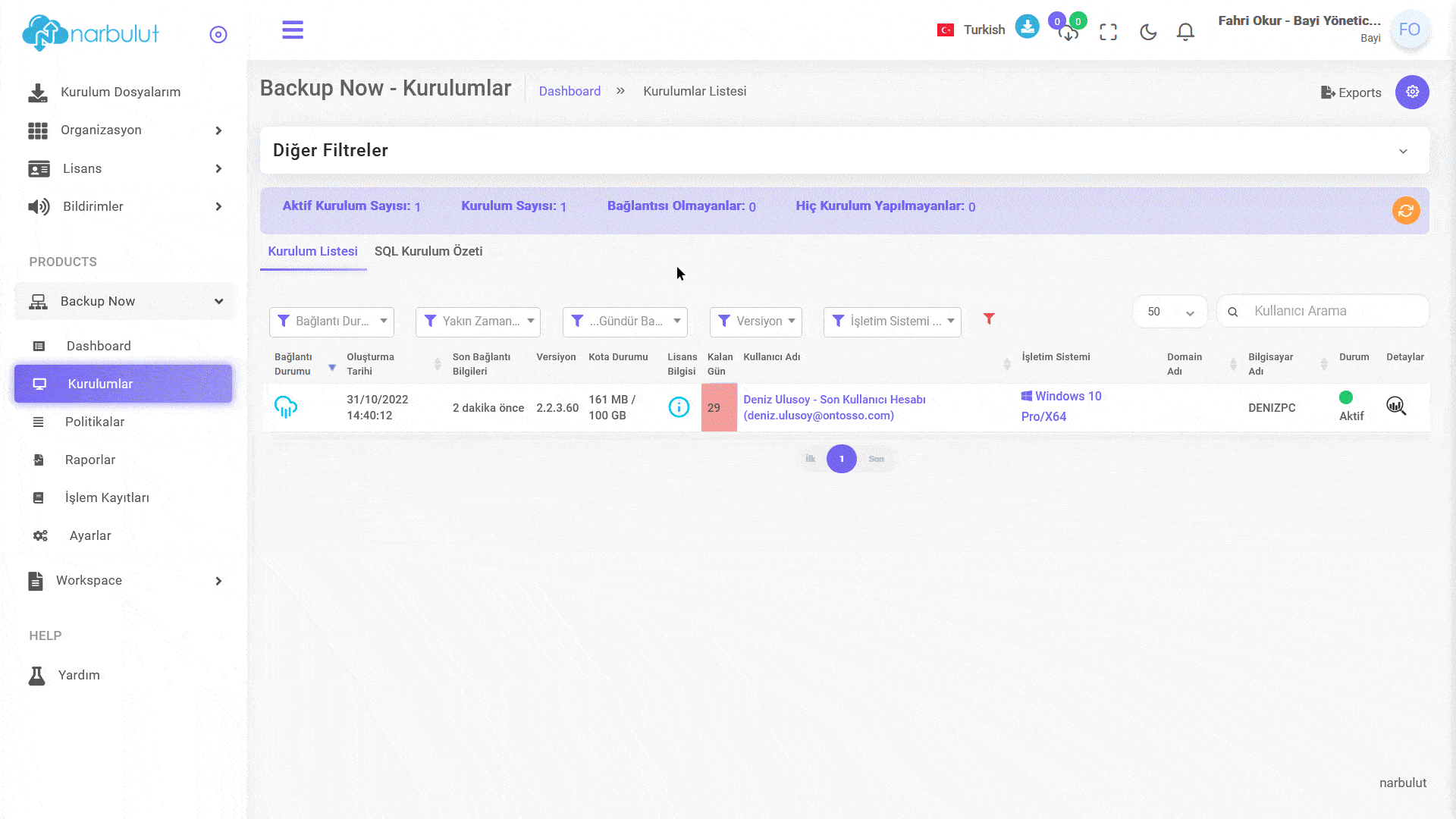The height and width of the screenshot is (819, 1456).
Task: Click Bağlantısı Olmayanlar counter
Action: tap(681, 206)
